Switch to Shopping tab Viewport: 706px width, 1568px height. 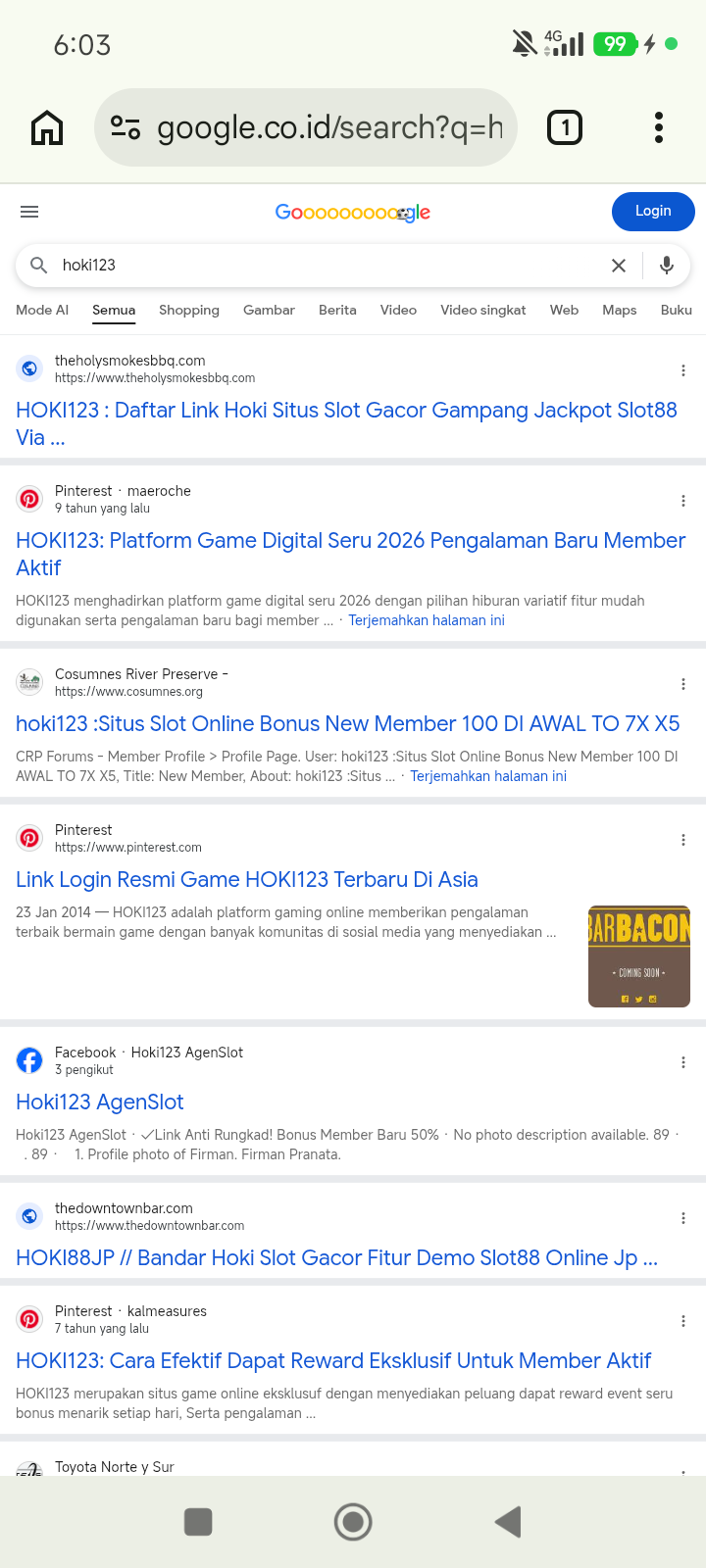[189, 310]
